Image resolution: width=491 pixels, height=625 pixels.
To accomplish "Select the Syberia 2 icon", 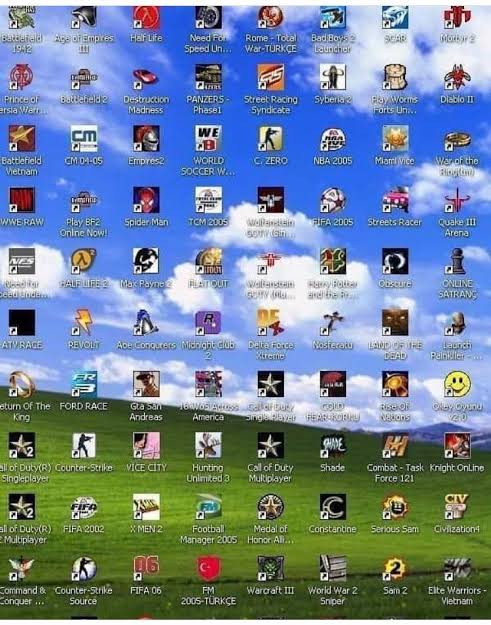I will (x=333, y=77).
